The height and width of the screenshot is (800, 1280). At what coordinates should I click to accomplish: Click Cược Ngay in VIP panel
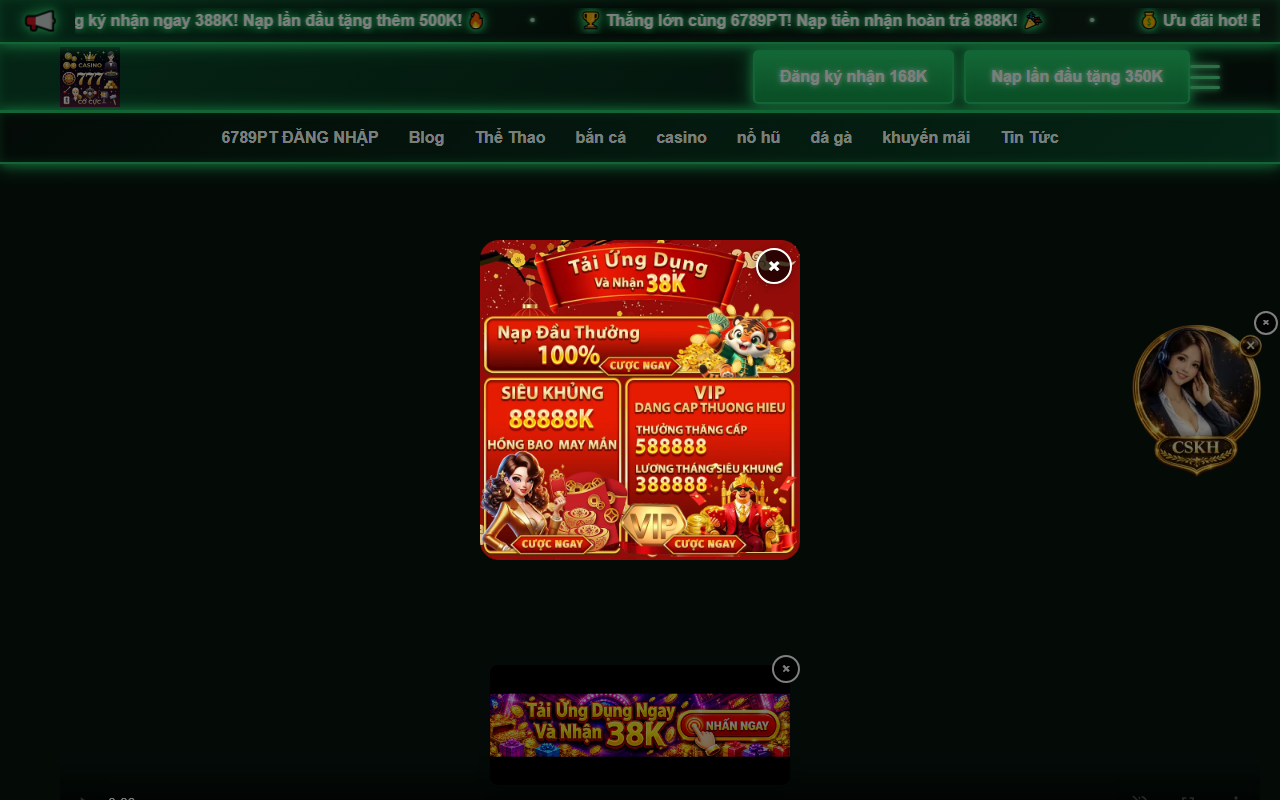[x=705, y=544]
